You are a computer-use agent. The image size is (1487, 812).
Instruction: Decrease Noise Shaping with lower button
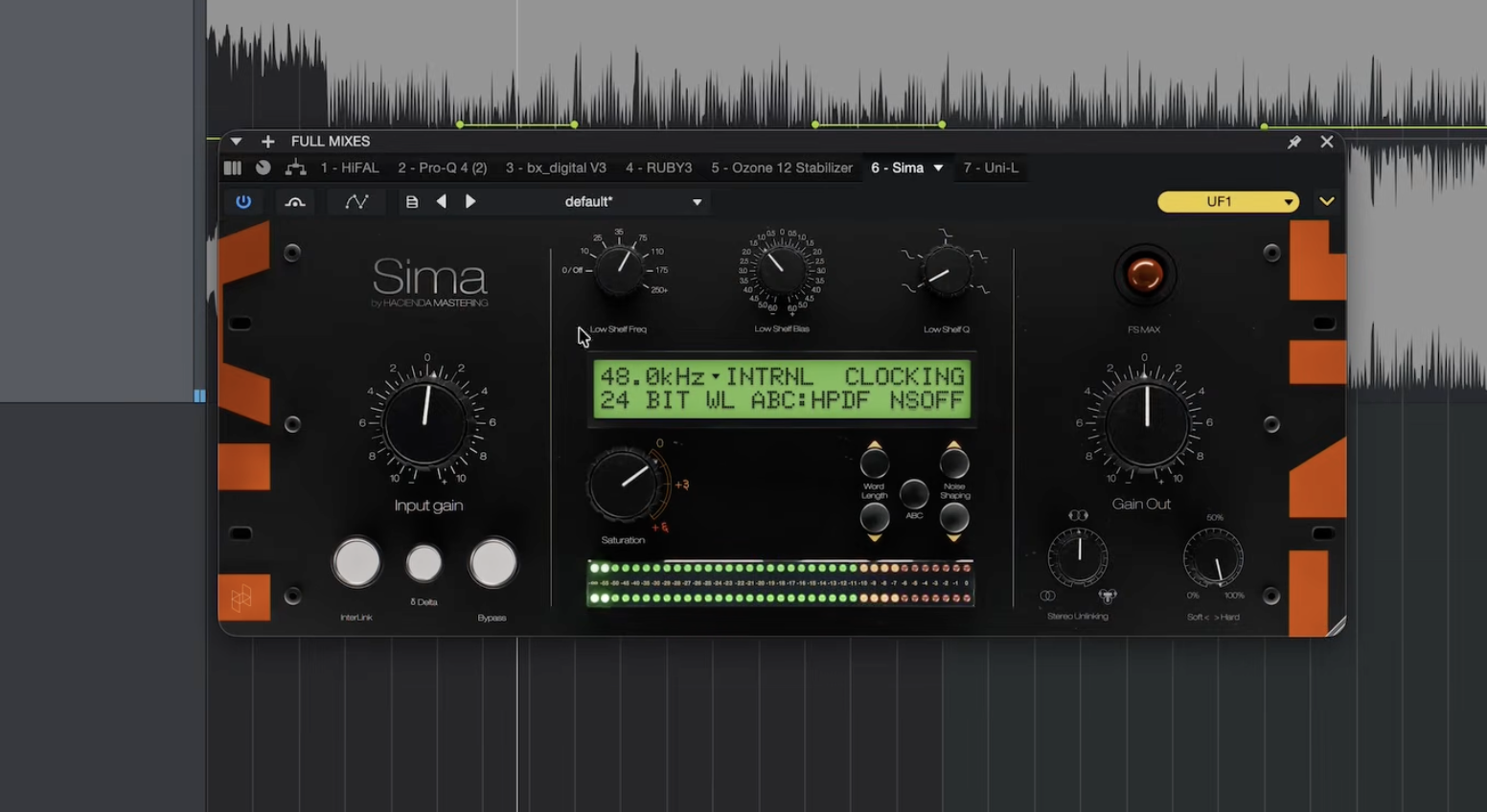(954, 520)
